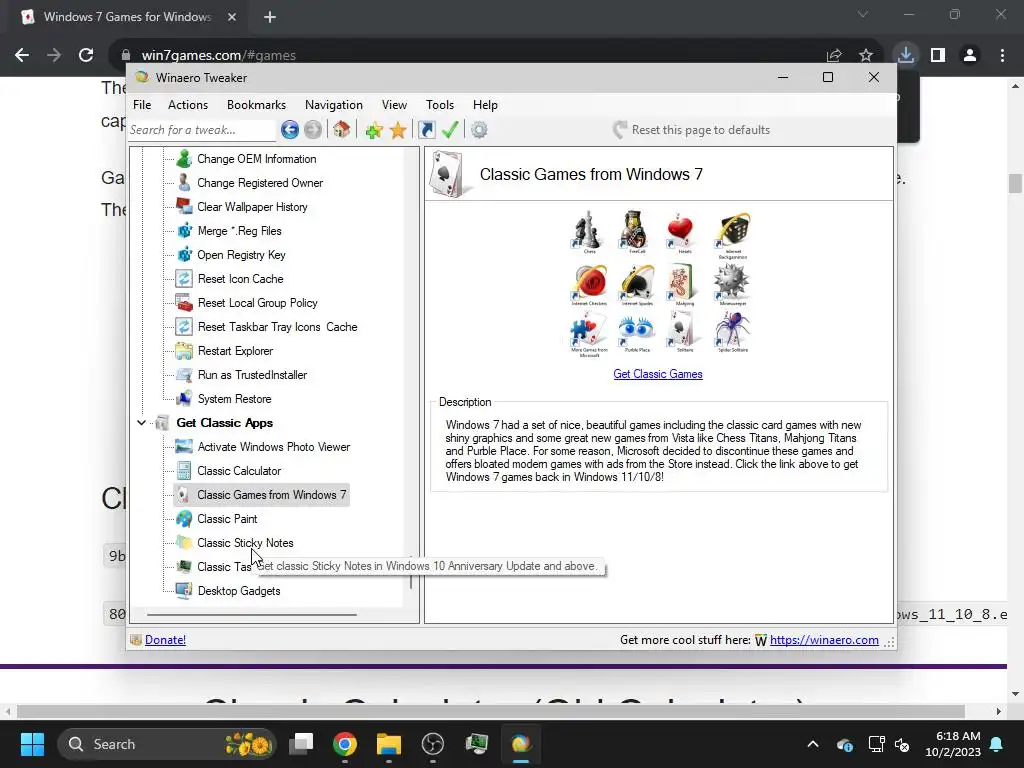Collapse the Get Classic Apps tree node
This screenshot has height=768, width=1024.
click(x=141, y=423)
